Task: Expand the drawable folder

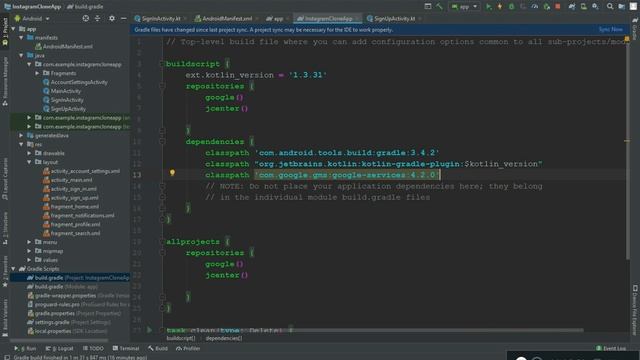Action: [29, 153]
